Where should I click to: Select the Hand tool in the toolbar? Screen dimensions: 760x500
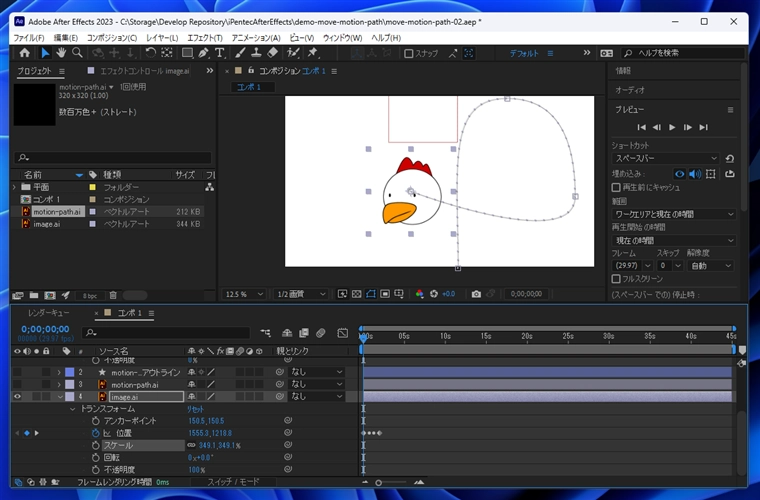pos(61,53)
